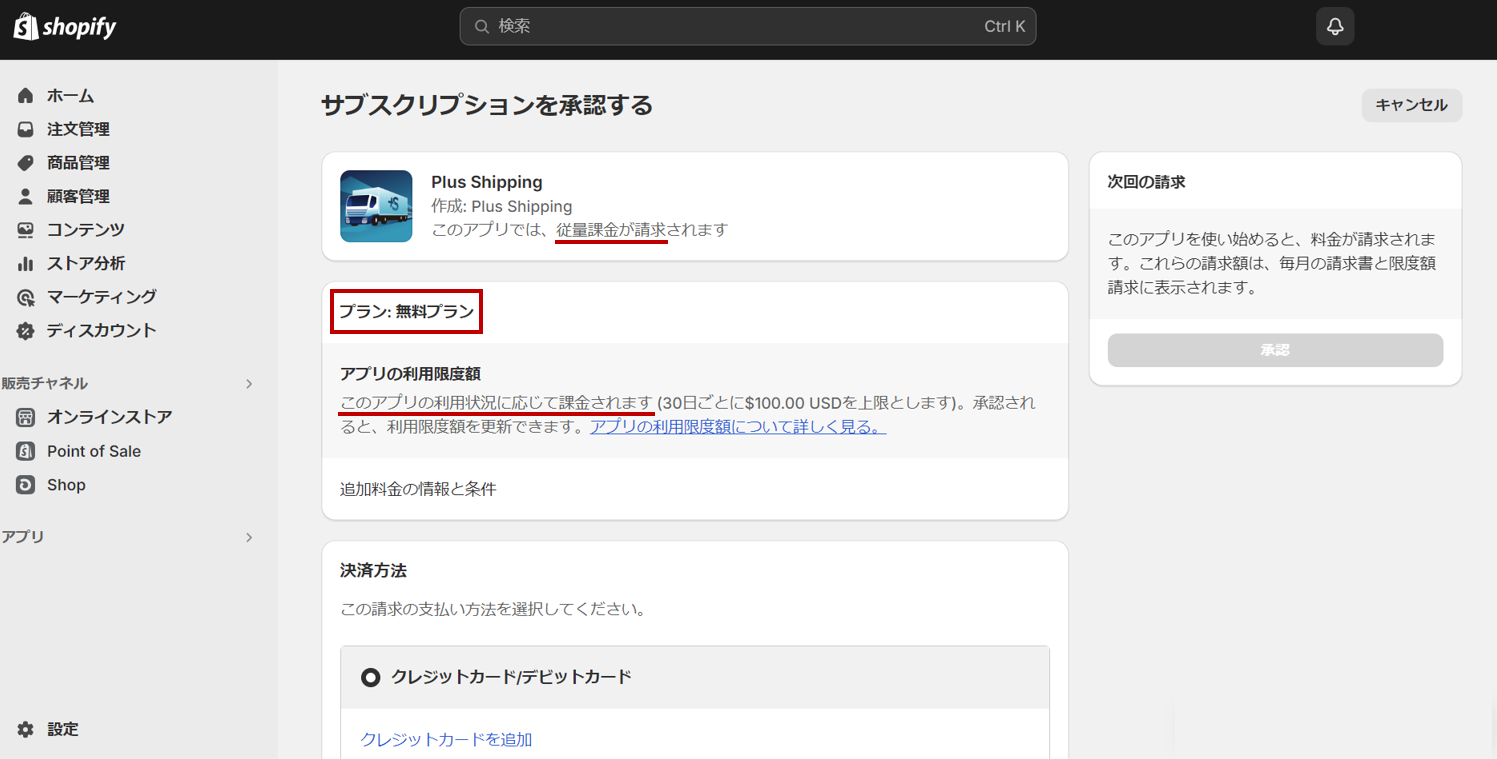
Task: Click the ホーム house icon
Action: [x=26, y=96]
